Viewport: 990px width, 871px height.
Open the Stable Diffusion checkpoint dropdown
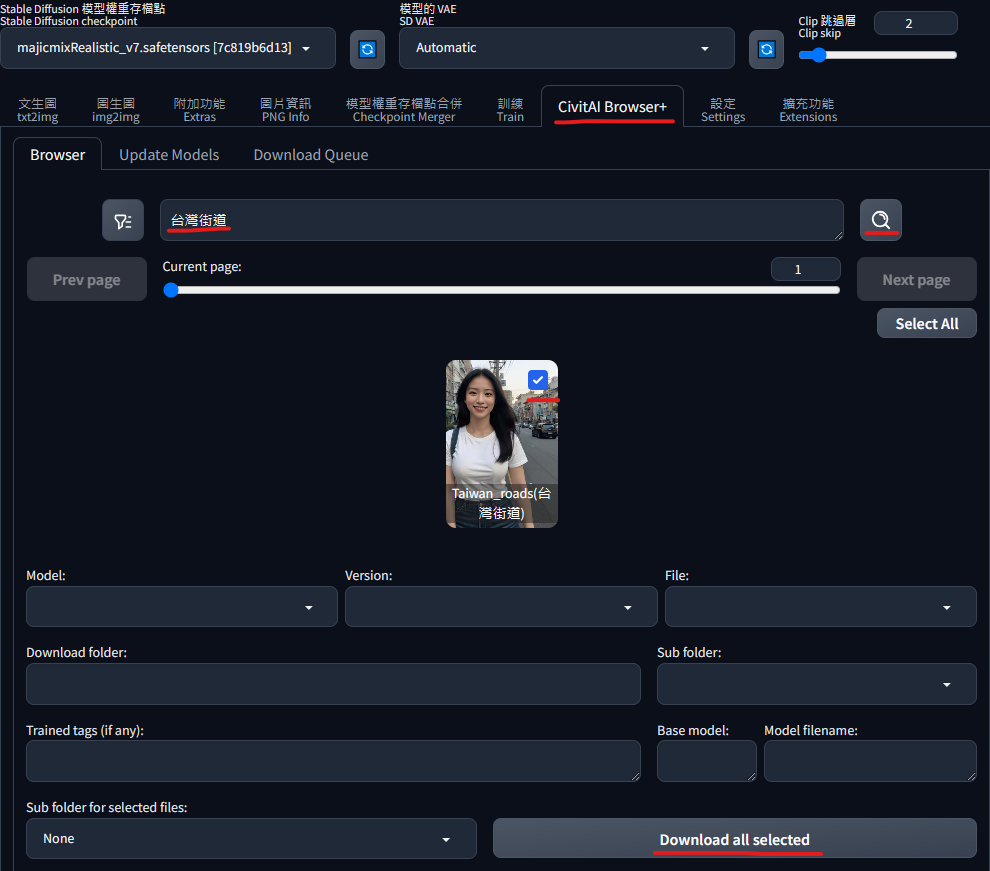(168, 48)
